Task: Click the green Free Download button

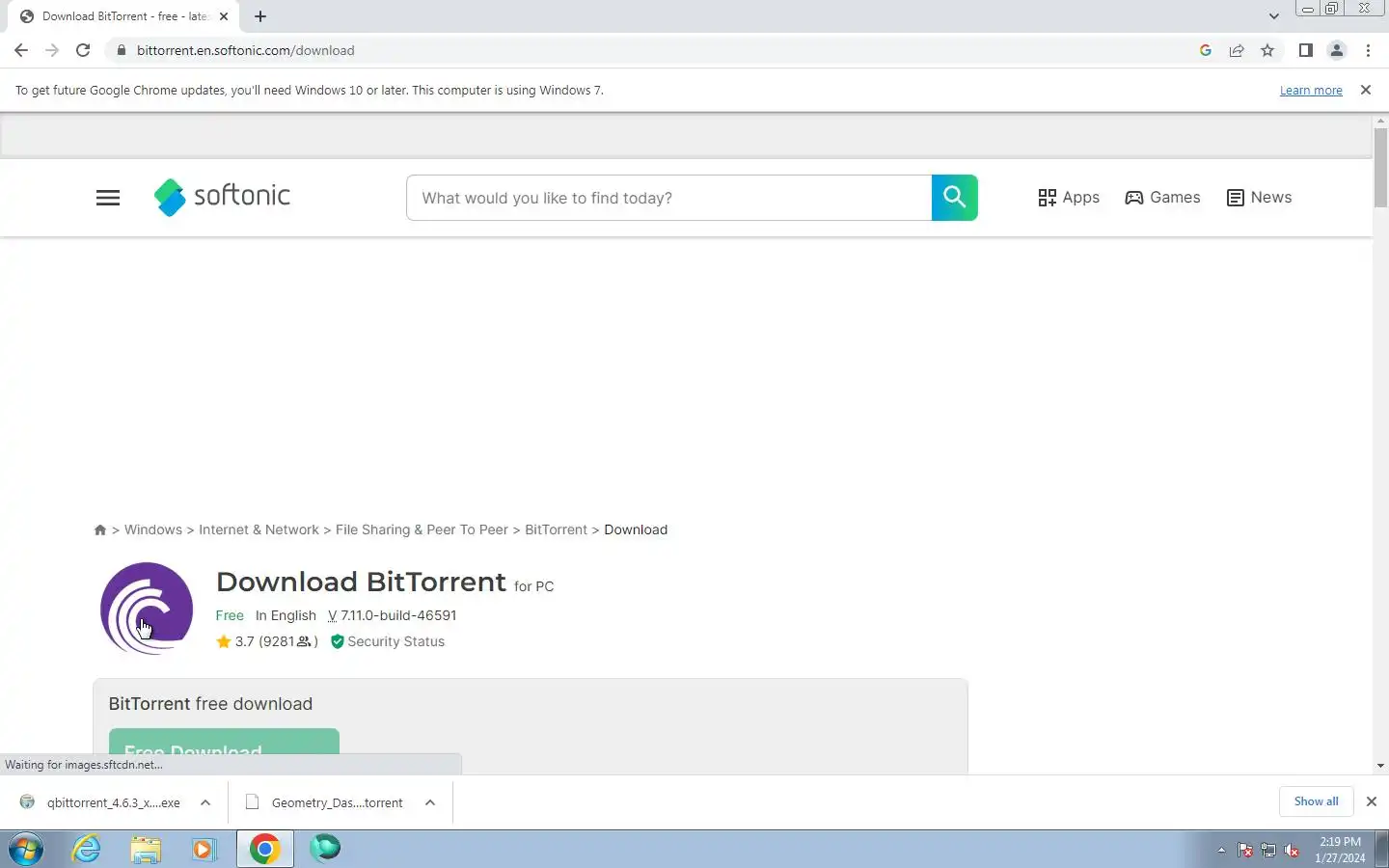Action: 224,743
